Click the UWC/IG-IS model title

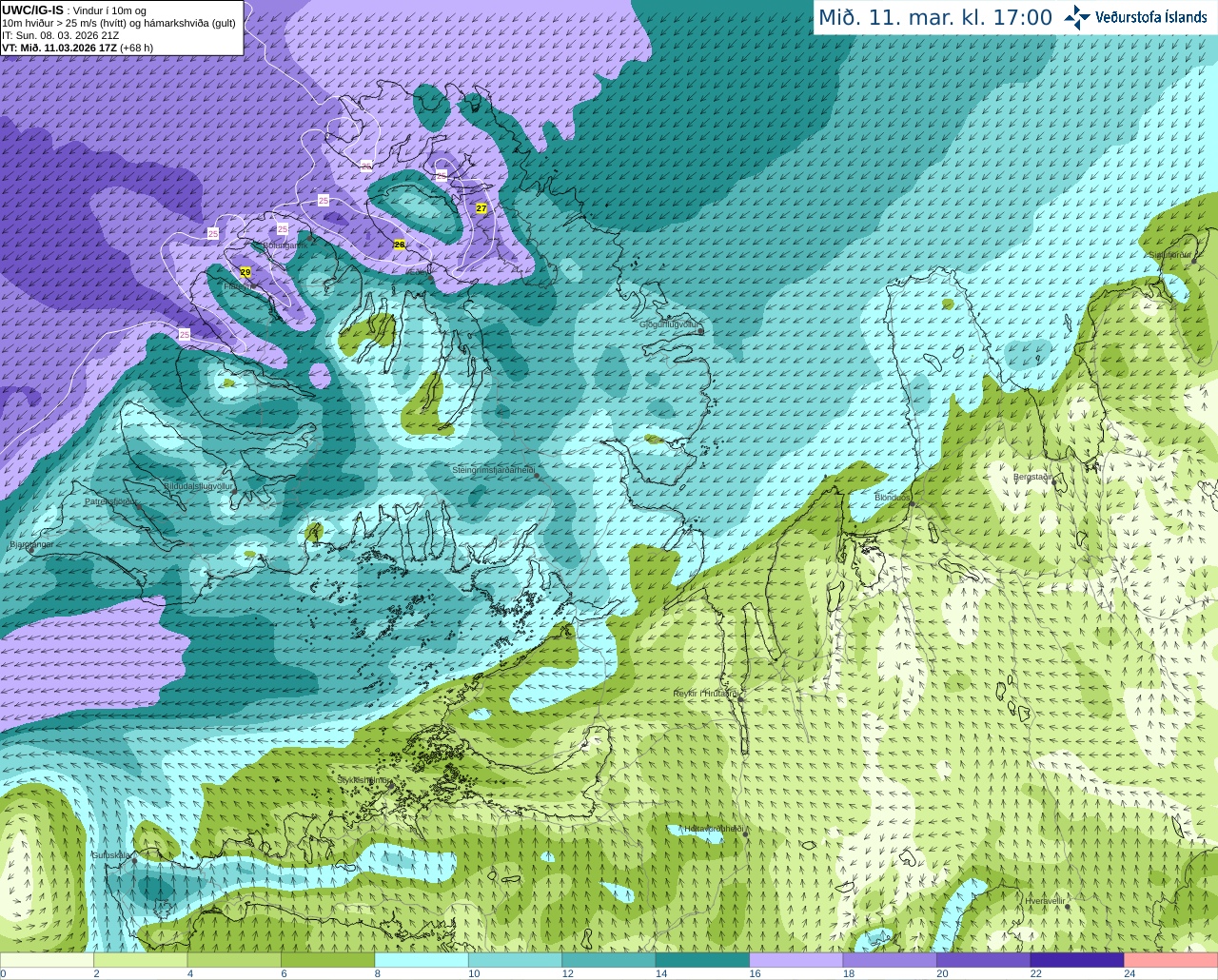tap(32, 10)
